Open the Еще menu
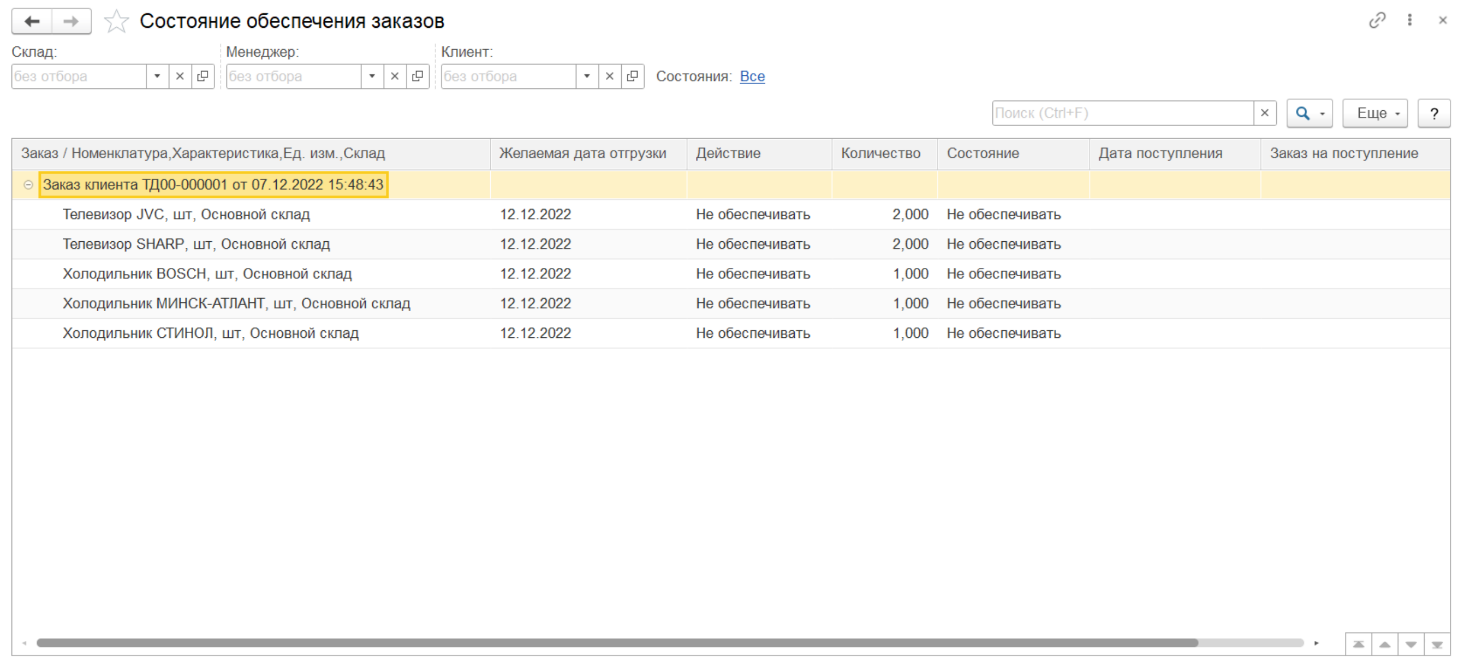This screenshot has width=1470, height=667. pos(1375,113)
